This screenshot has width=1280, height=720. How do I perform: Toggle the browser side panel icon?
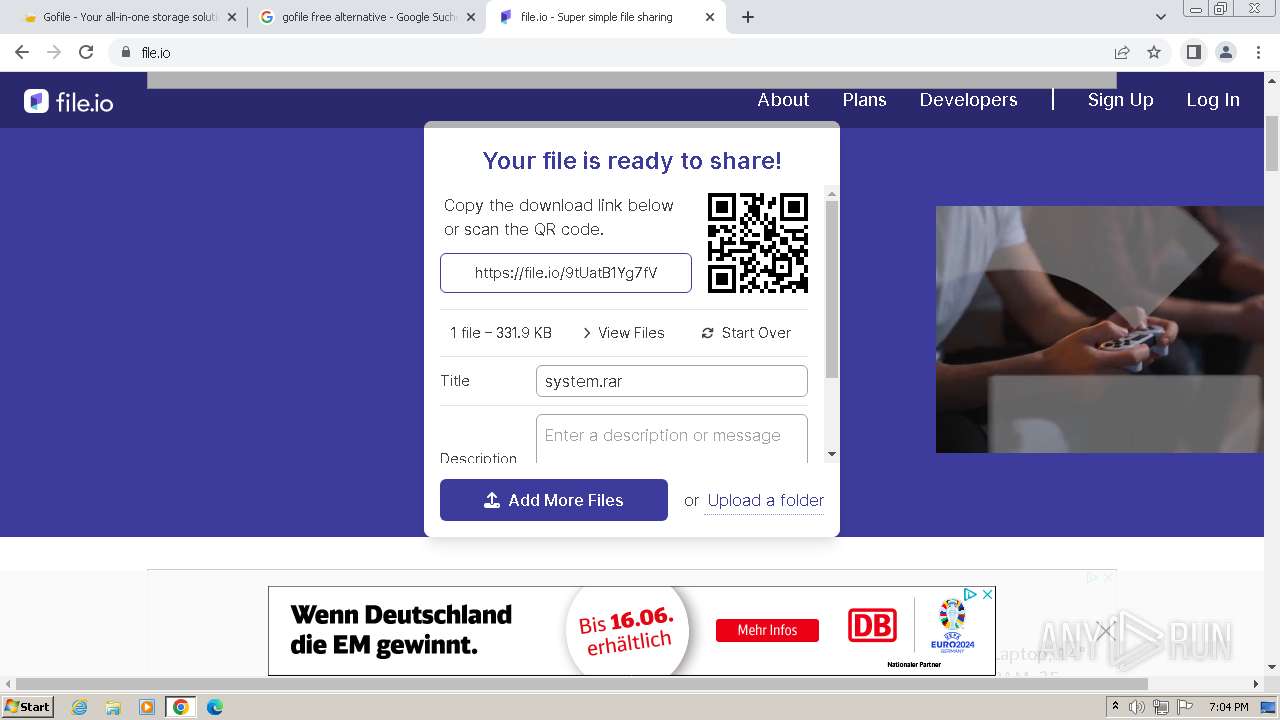click(x=1193, y=52)
